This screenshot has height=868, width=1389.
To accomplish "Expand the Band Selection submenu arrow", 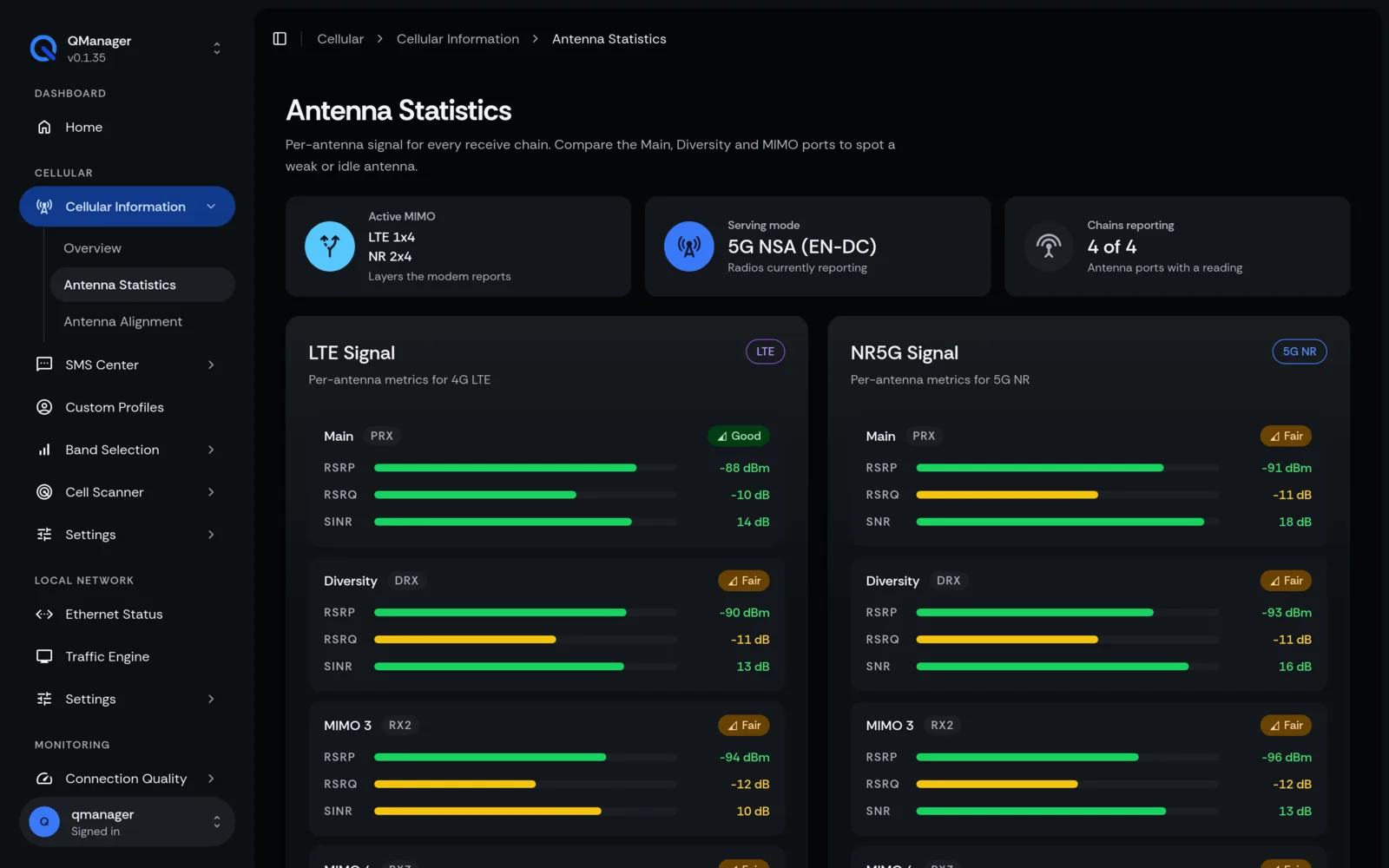I will tap(211, 450).
